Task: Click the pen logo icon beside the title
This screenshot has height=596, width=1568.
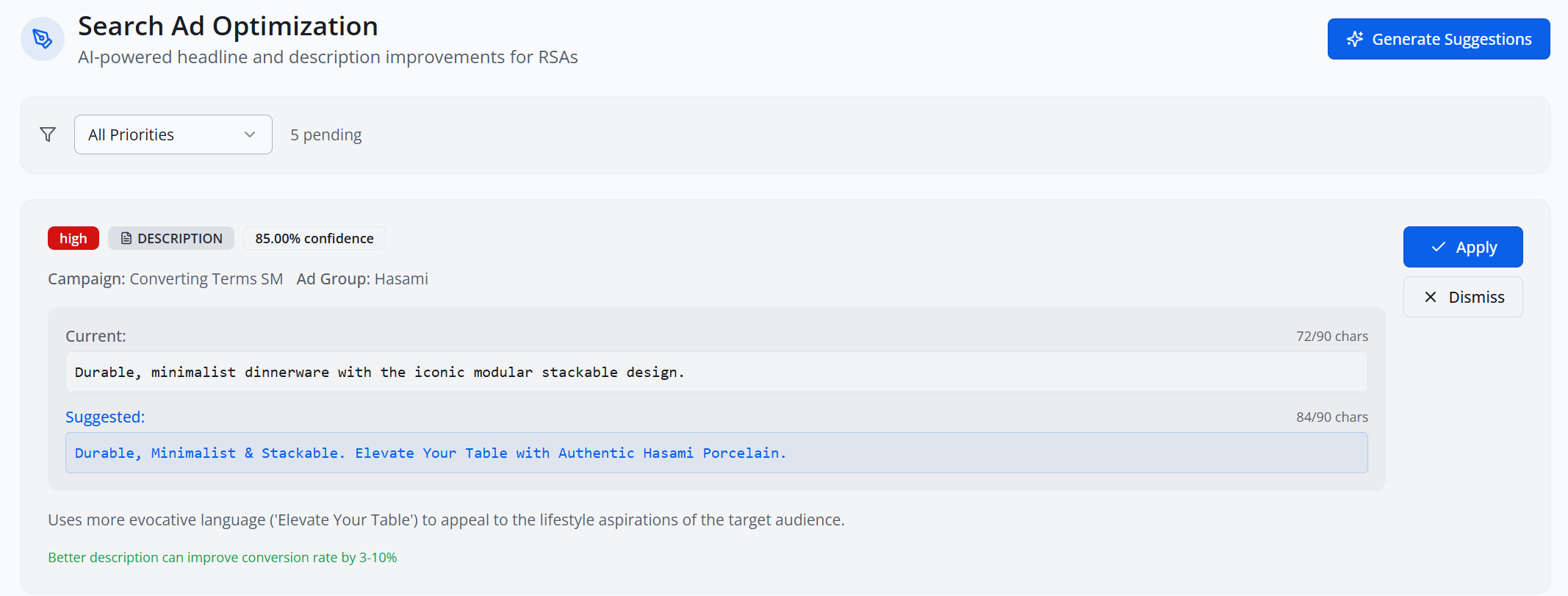Action: (x=43, y=39)
